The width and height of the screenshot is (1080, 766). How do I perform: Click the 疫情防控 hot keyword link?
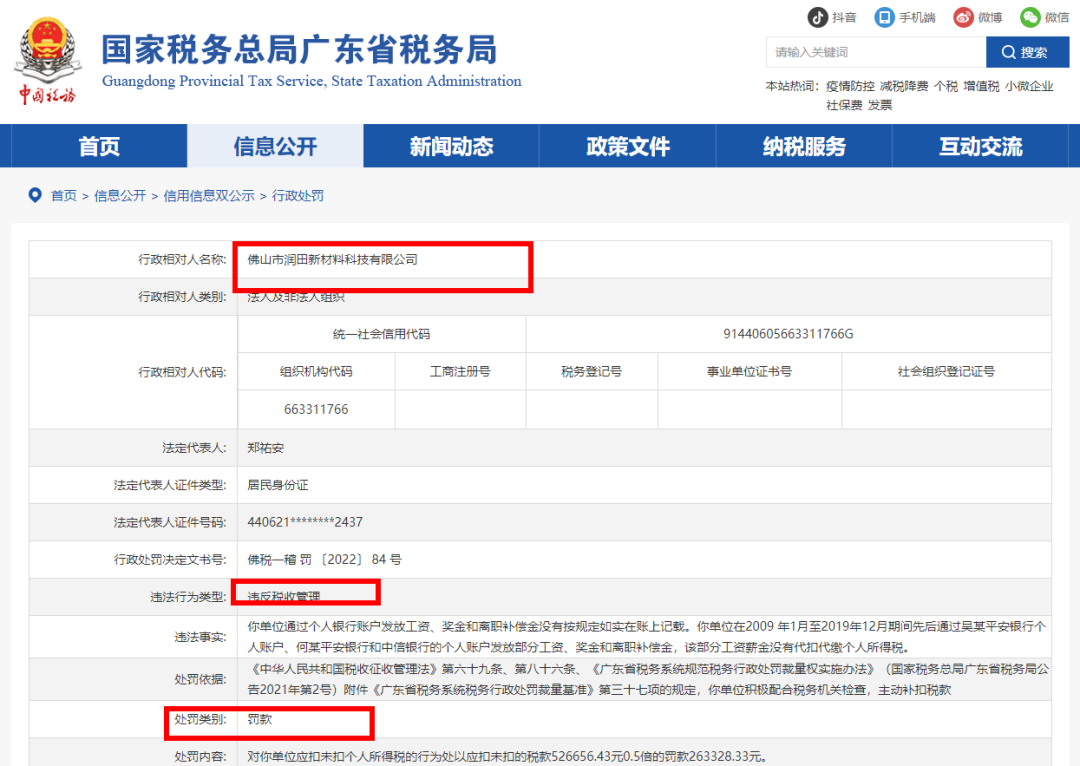851,86
